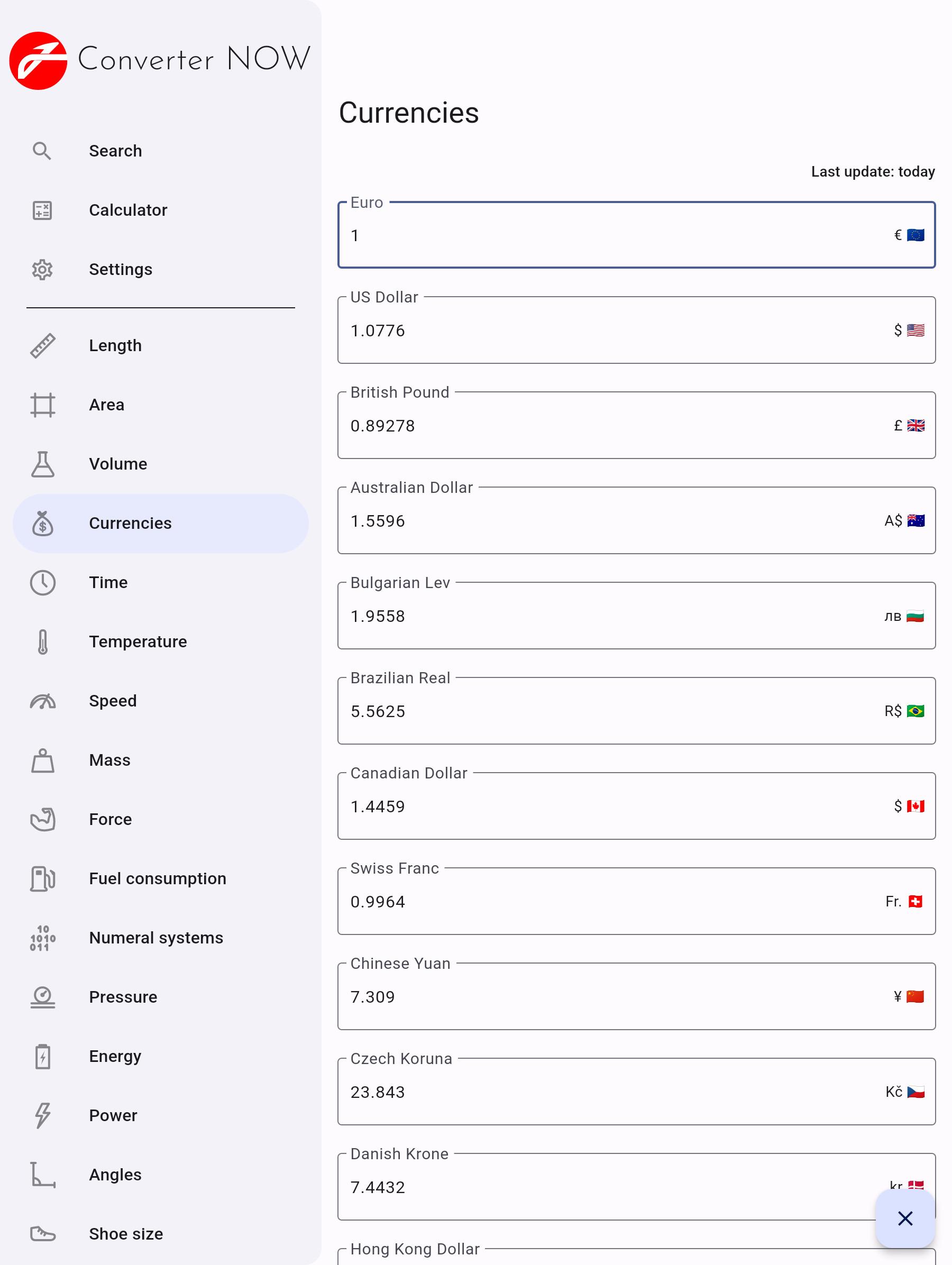Click the Converter NOW logo

point(38,60)
